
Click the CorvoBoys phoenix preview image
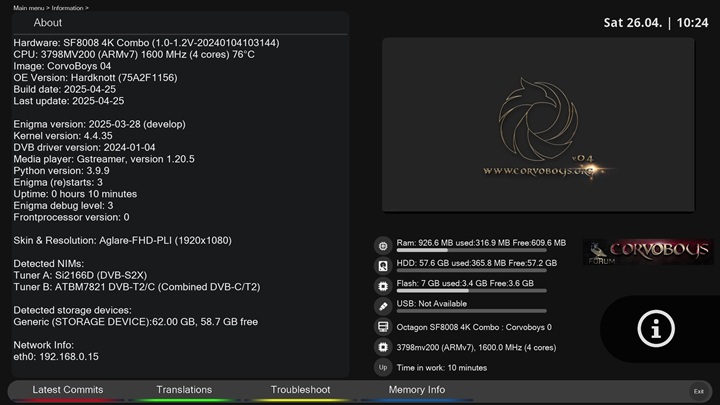coord(538,125)
